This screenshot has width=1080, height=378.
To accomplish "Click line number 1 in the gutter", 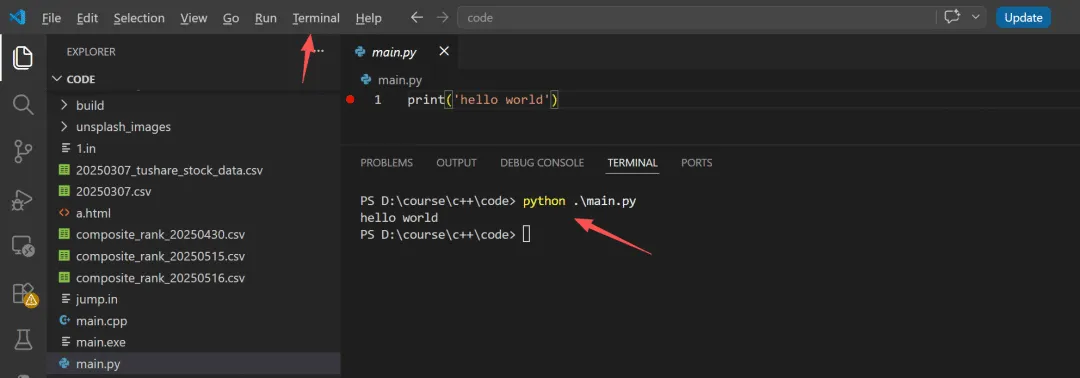I will pyautogui.click(x=377, y=101).
